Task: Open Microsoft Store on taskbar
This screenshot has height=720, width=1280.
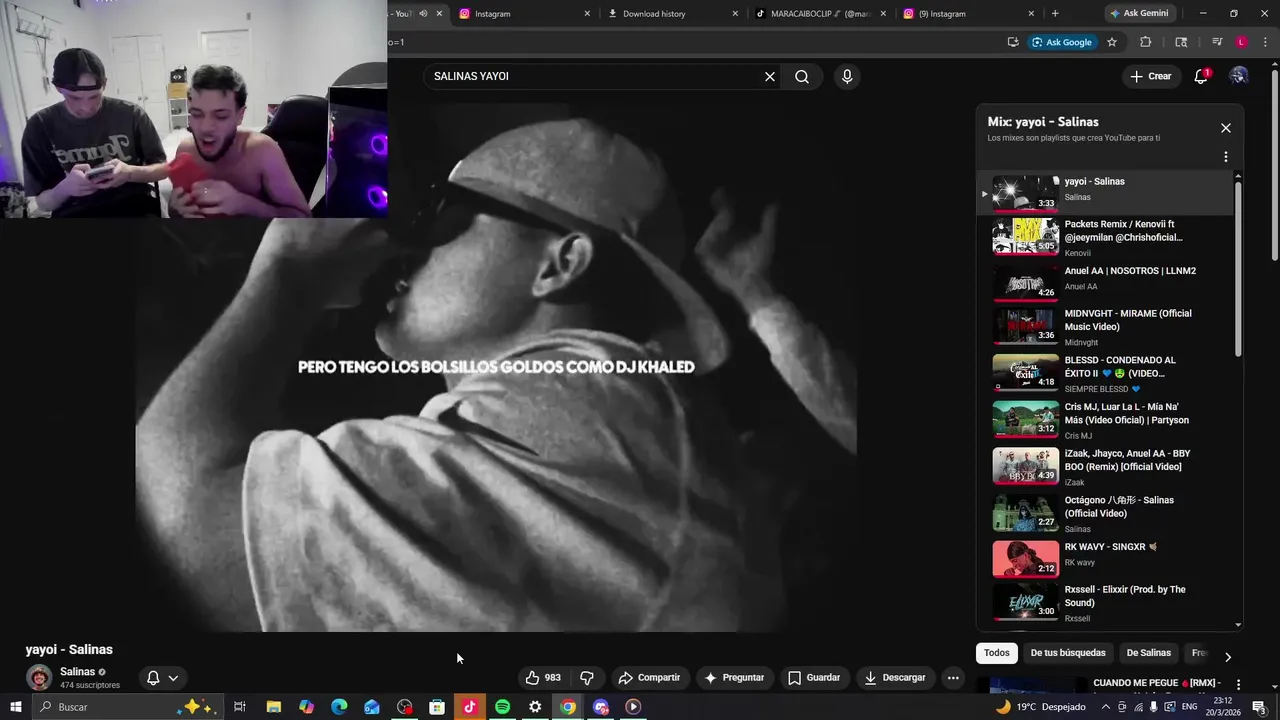Action: (437, 707)
